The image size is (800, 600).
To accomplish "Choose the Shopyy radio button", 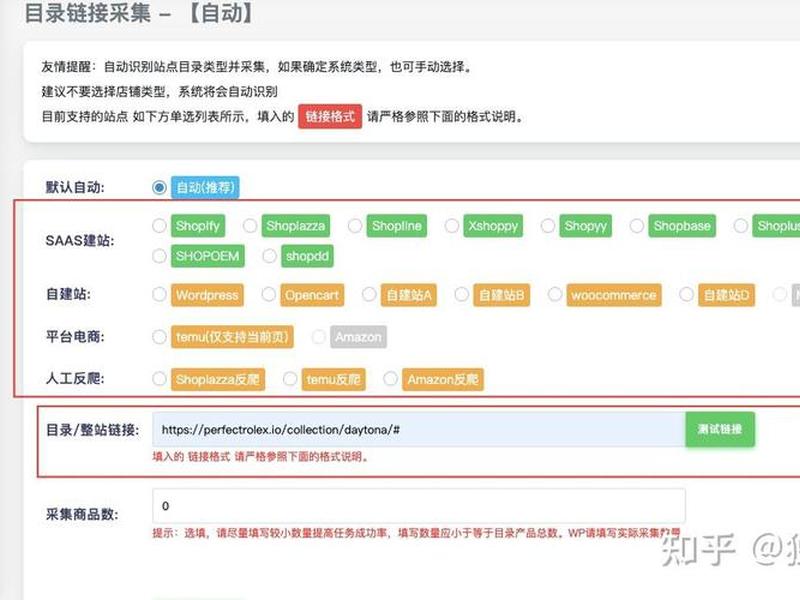I will point(548,226).
